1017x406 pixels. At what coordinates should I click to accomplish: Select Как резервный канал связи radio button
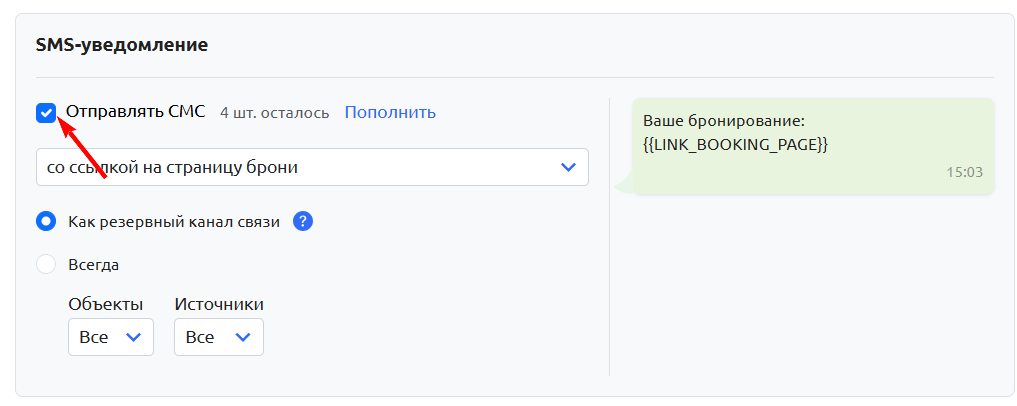click(x=46, y=222)
